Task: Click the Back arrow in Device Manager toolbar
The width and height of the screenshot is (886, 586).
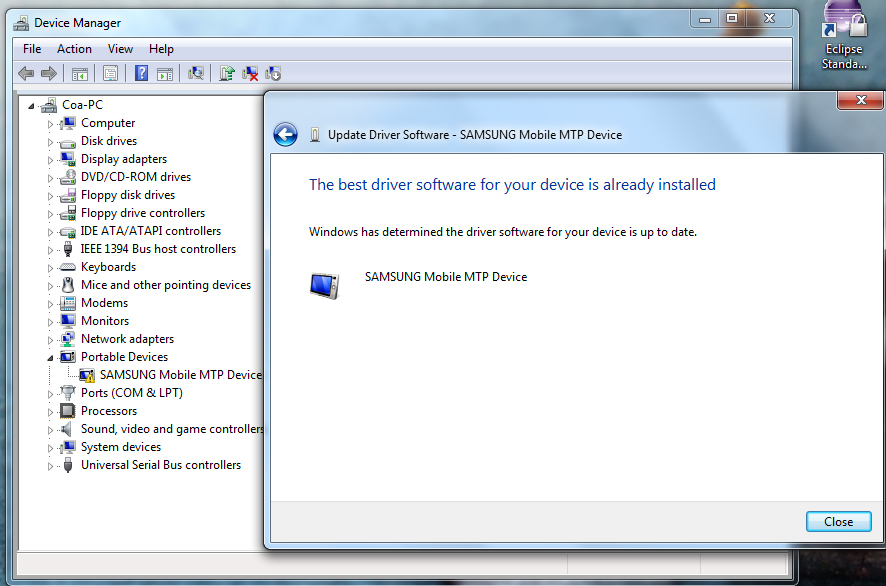Action: (x=26, y=73)
